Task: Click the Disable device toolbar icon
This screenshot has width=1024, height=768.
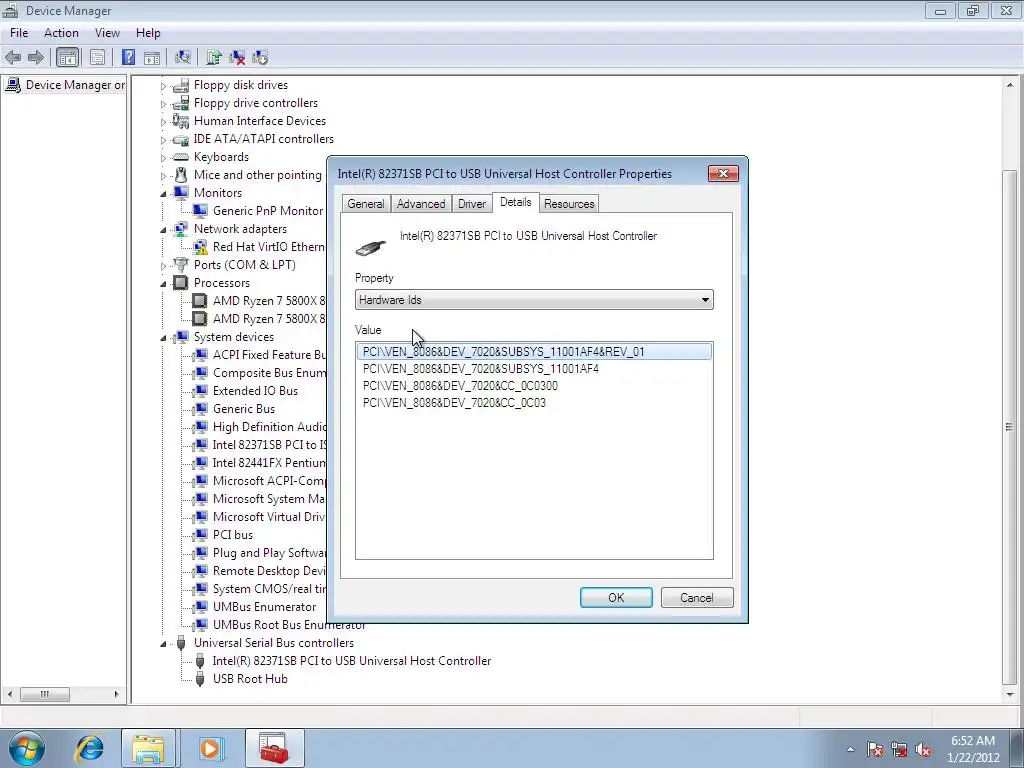Action: click(x=260, y=57)
